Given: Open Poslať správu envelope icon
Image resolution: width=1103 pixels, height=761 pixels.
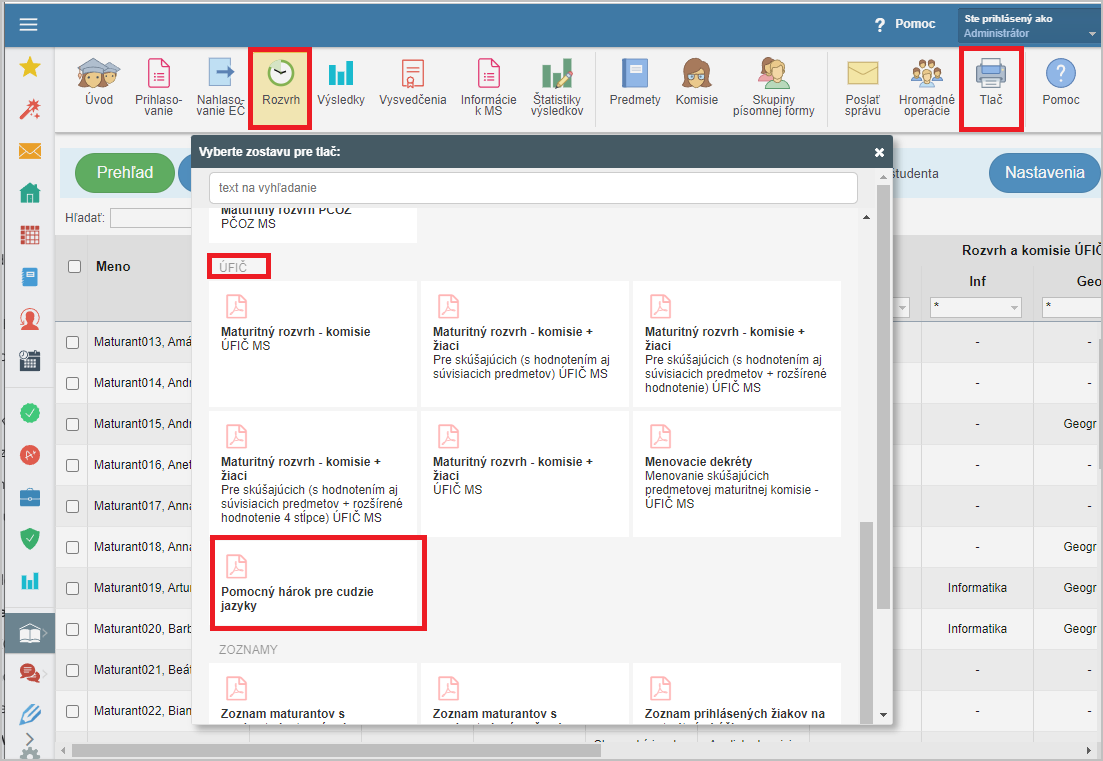Looking at the screenshot, I should [862, 76].
